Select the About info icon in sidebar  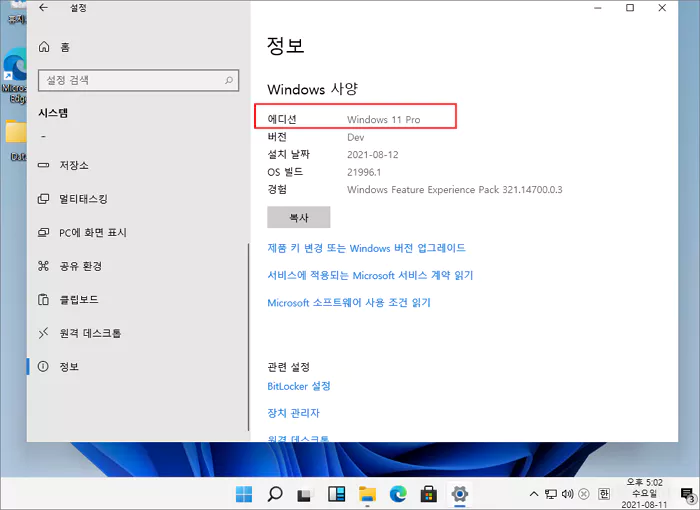pos(43,367)
